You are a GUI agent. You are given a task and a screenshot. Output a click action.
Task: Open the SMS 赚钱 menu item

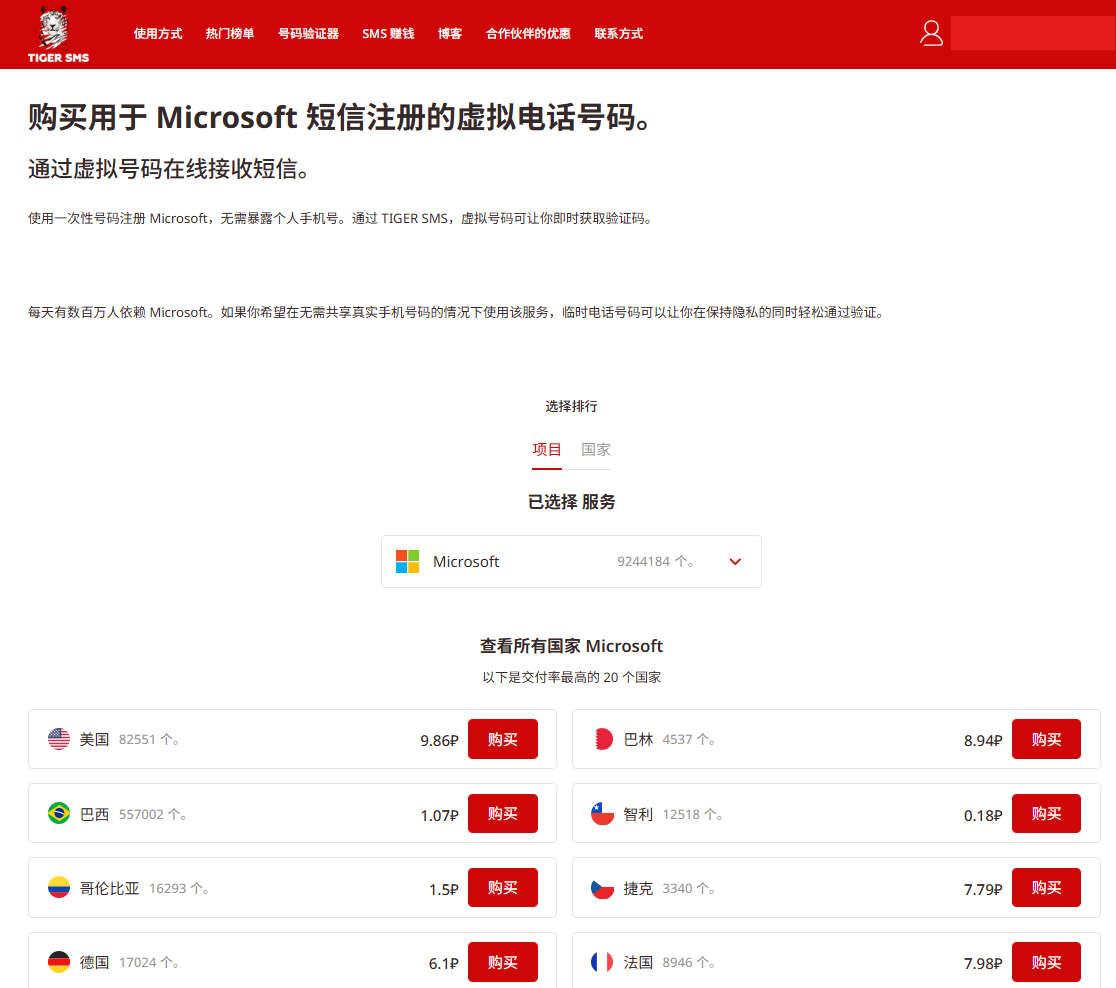[x=388, y=33]
